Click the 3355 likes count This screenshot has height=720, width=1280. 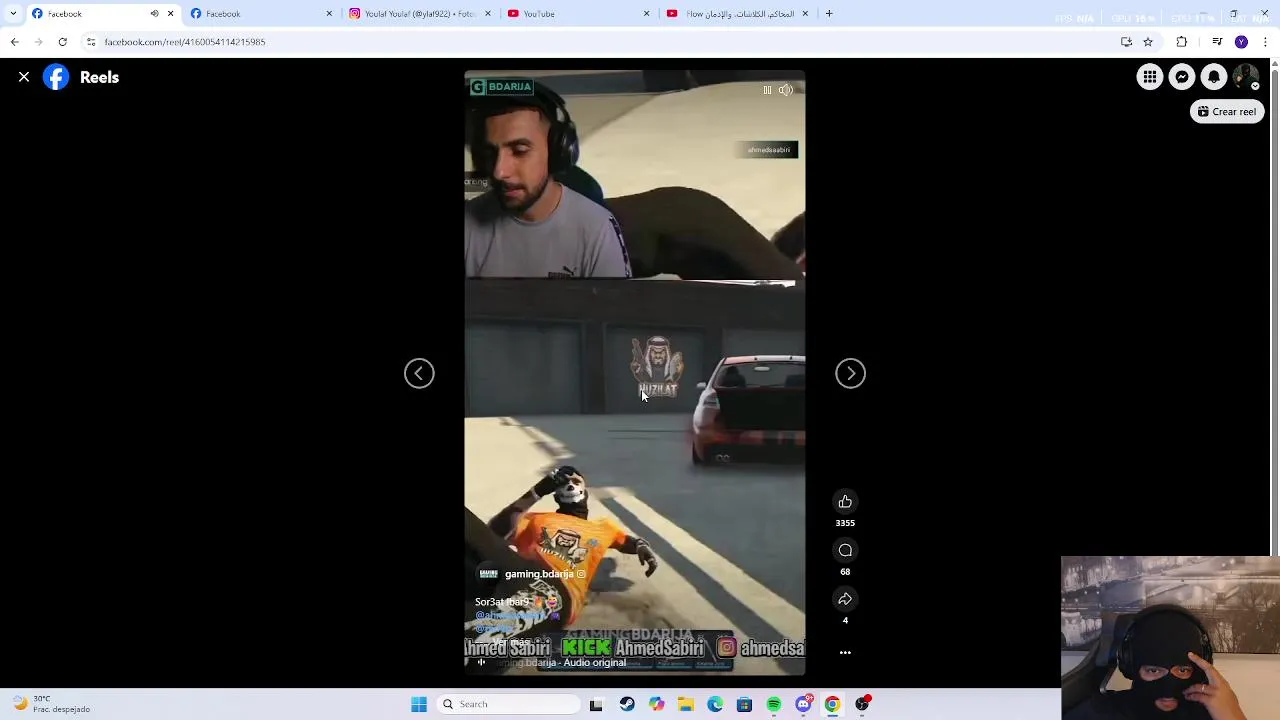click(845, 523)
